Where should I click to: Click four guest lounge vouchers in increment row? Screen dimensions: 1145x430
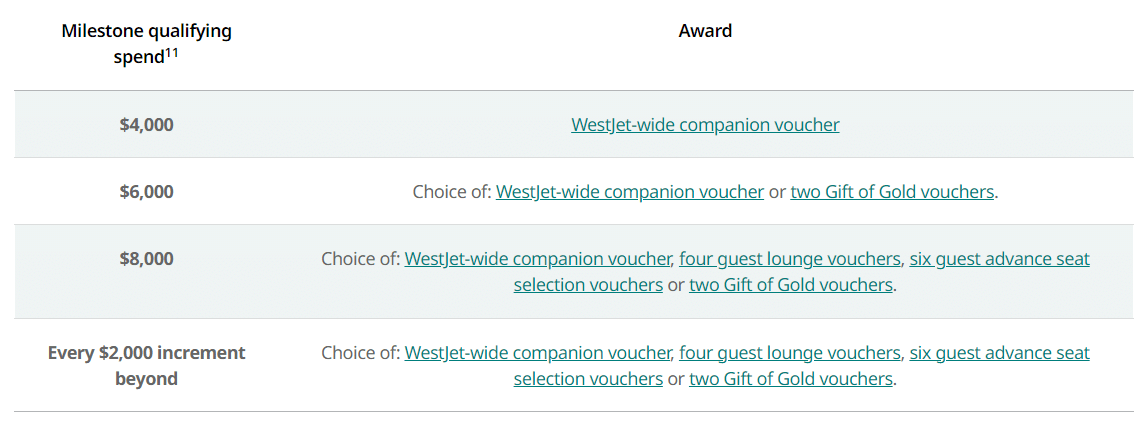tap(789, 353)
